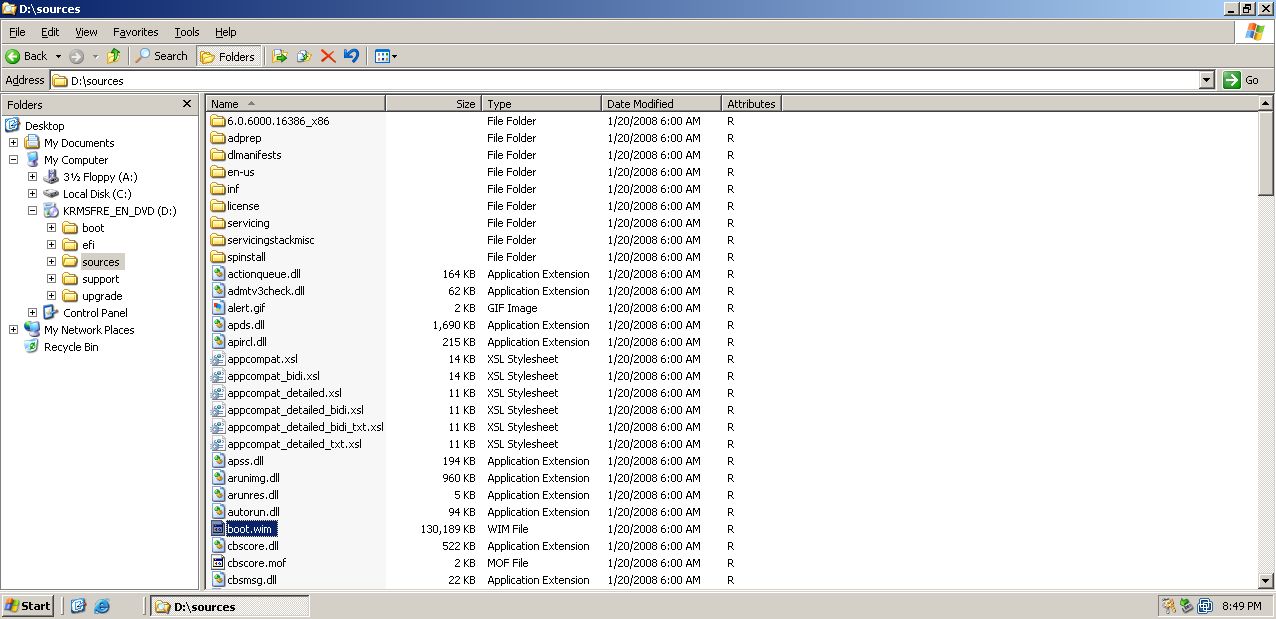This screenshot has width=1276, height=619.
Task: Click the Search toolbar button
Action: pyautogui.click(x=162, y=56)
